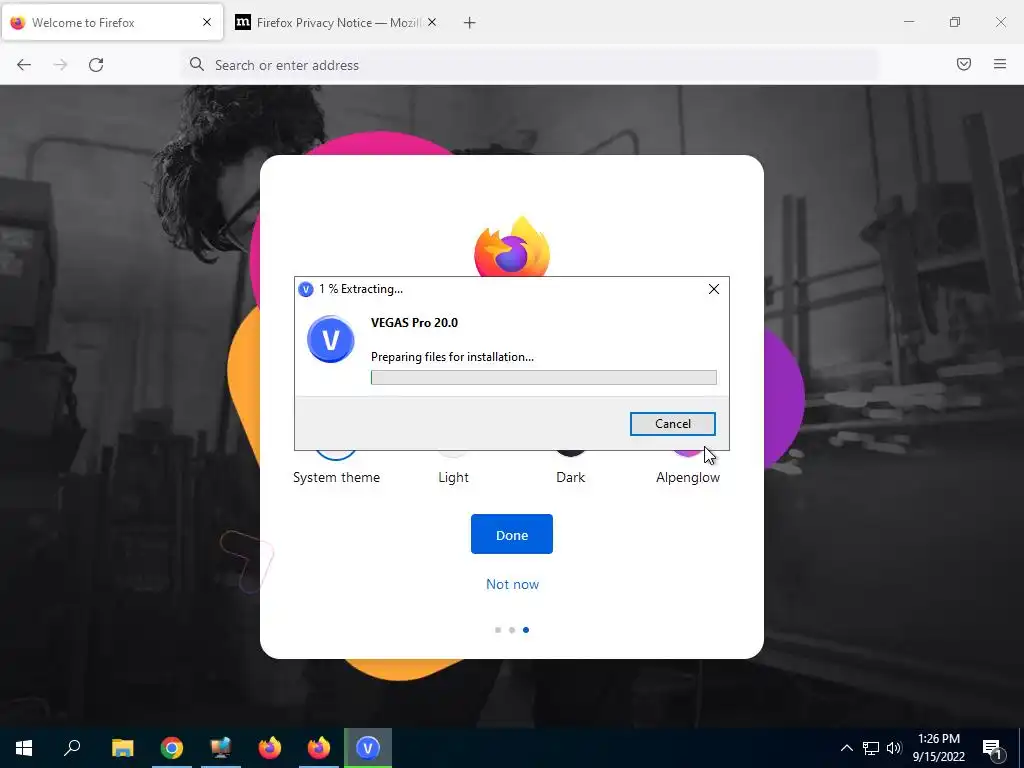1024x768 pixels.
Task: Cancel the VEGAS Pro extraction
Action: tap(673, 424)
